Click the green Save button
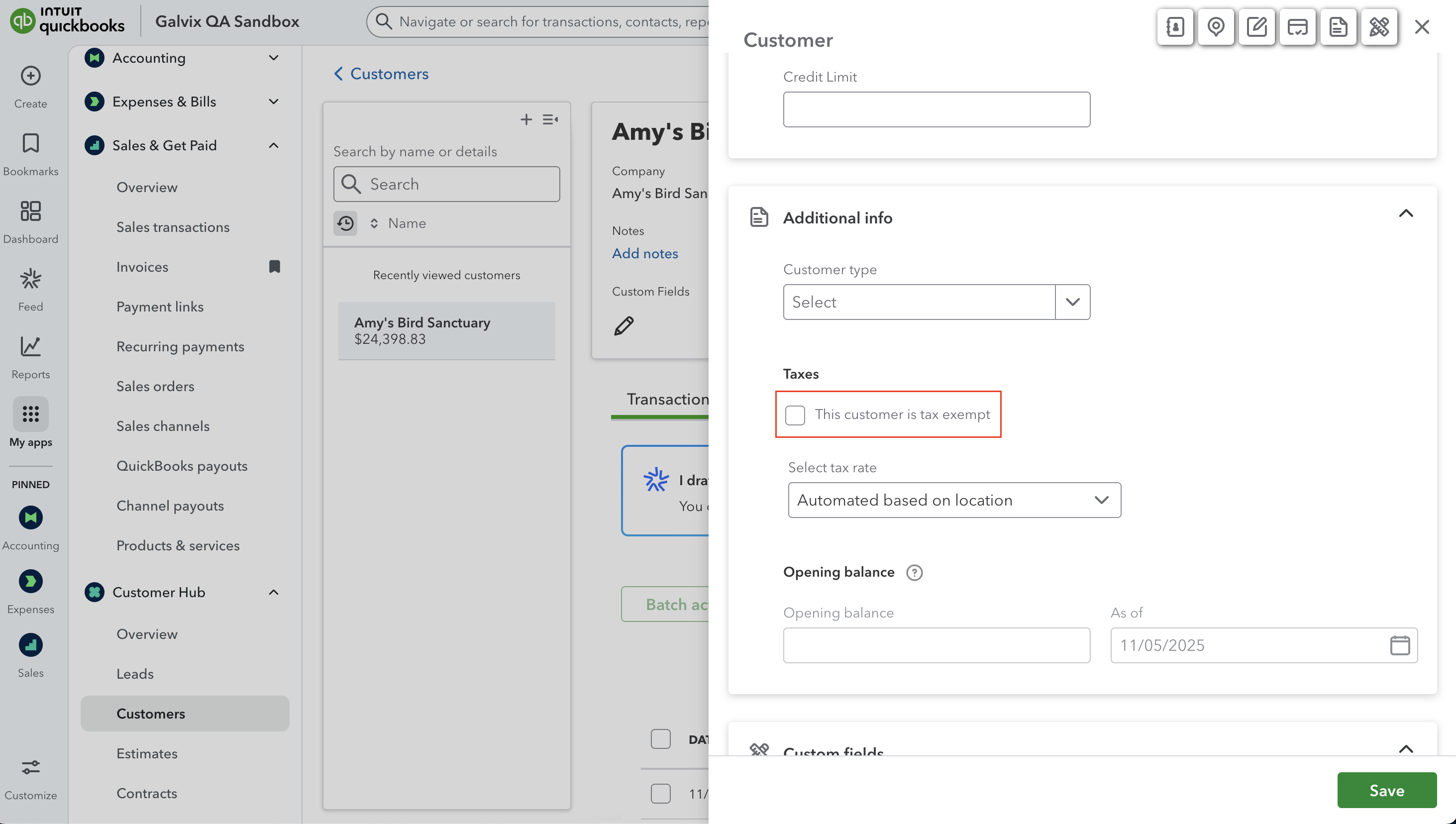 pos(1386,790)
